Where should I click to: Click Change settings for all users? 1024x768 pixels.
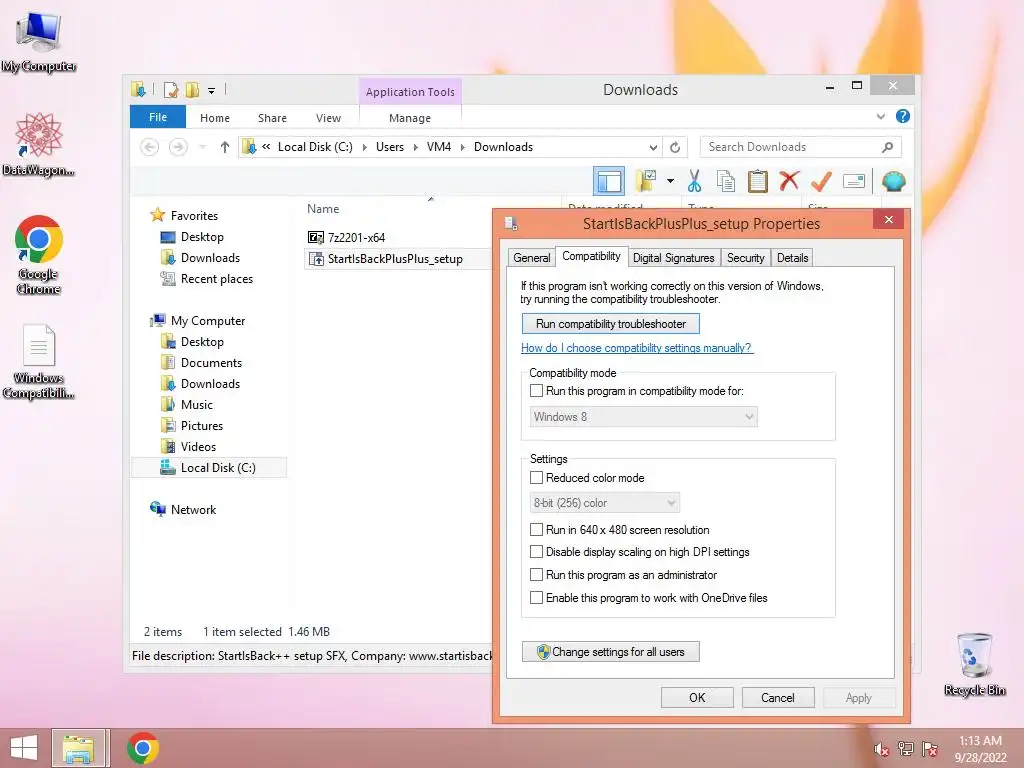point(611,652)
